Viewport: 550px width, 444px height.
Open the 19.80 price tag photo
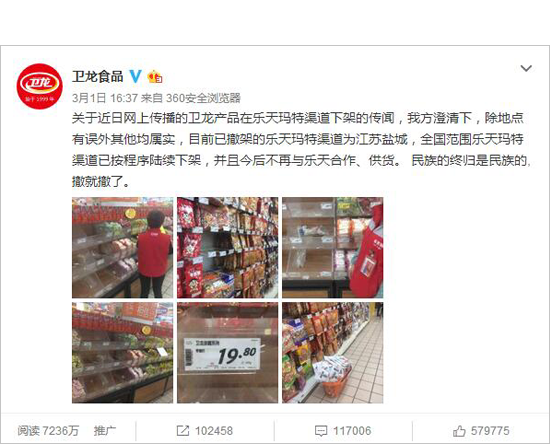point(227,353)
